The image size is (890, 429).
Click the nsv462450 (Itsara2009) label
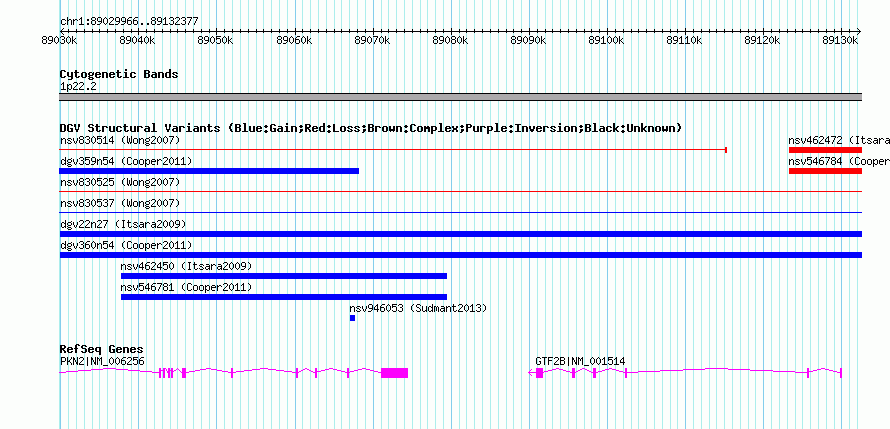pos(186,267)
